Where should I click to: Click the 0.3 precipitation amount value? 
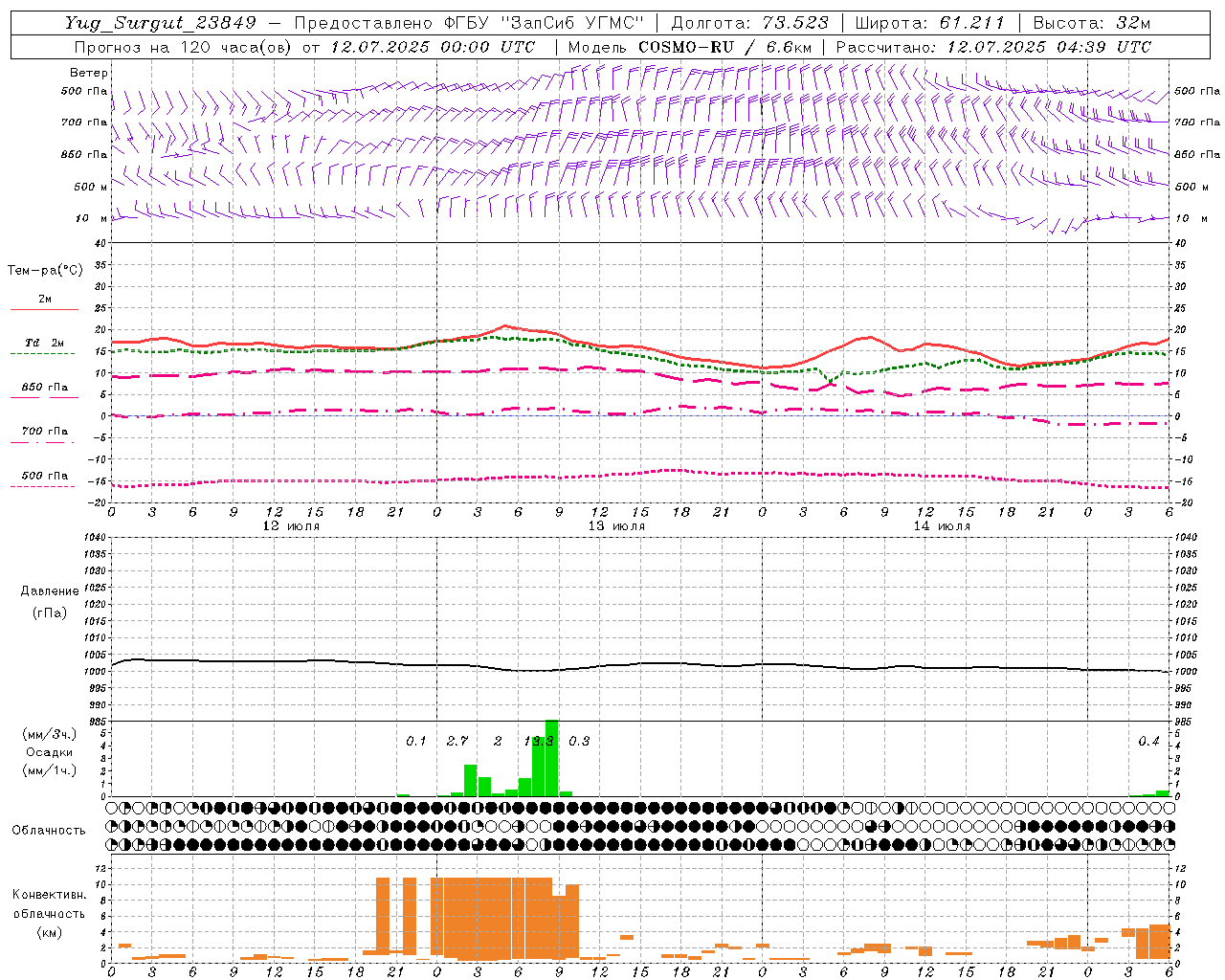click(579, 741)
